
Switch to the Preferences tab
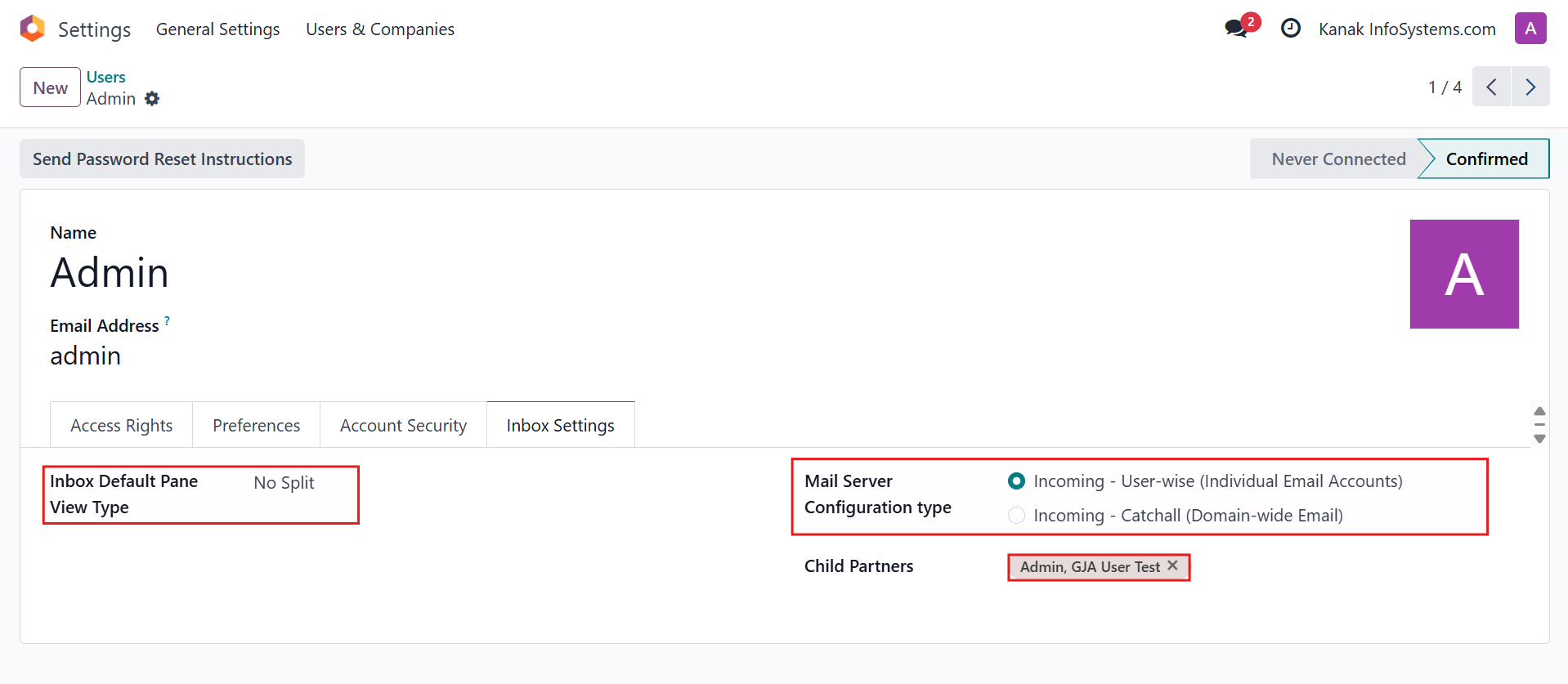pos(256,425)
